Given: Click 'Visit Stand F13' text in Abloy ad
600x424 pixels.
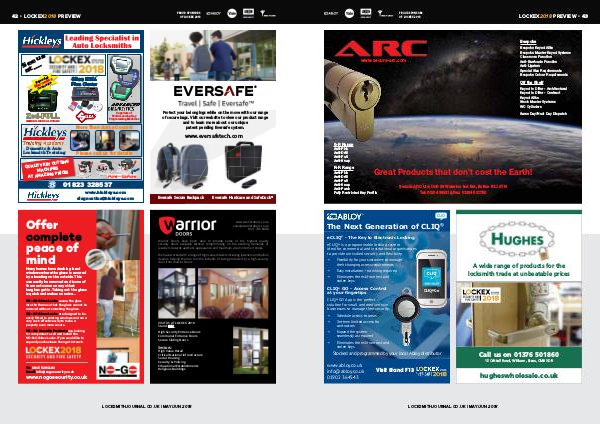Looking at the screenshot, I should [394, 370].
